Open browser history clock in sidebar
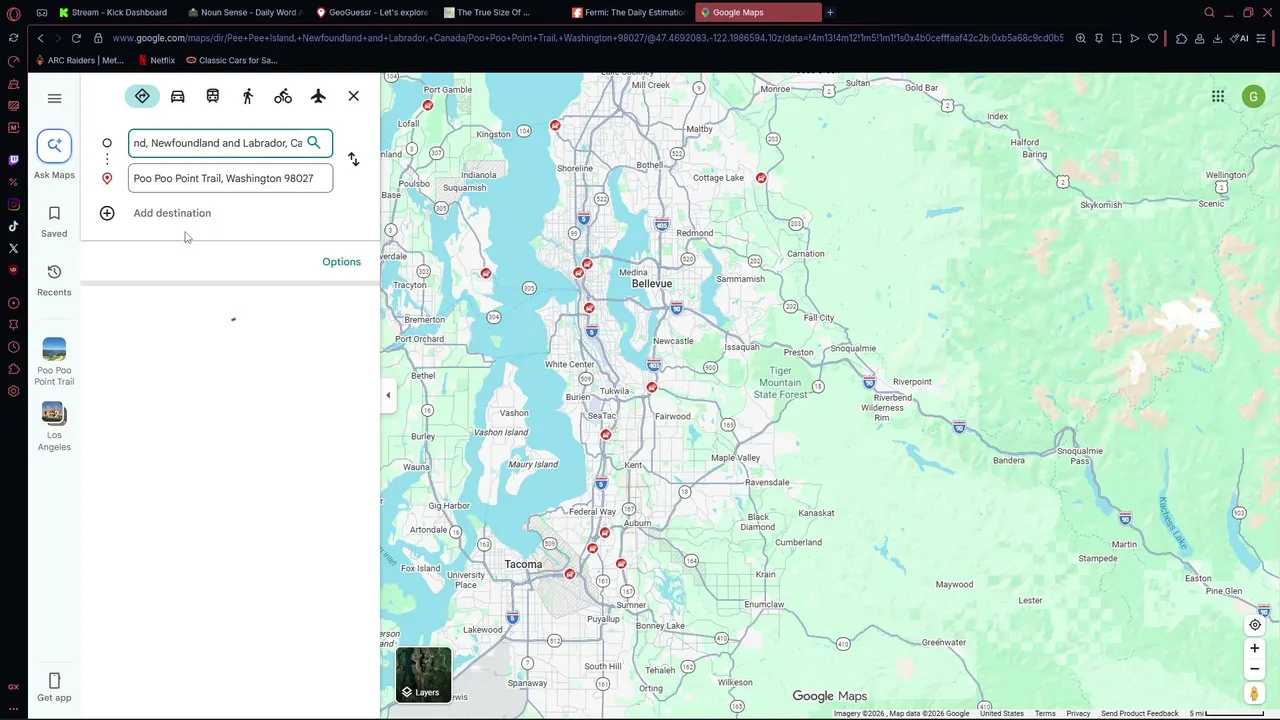Viewport: 1280px width, 720px height. [13, 347]
